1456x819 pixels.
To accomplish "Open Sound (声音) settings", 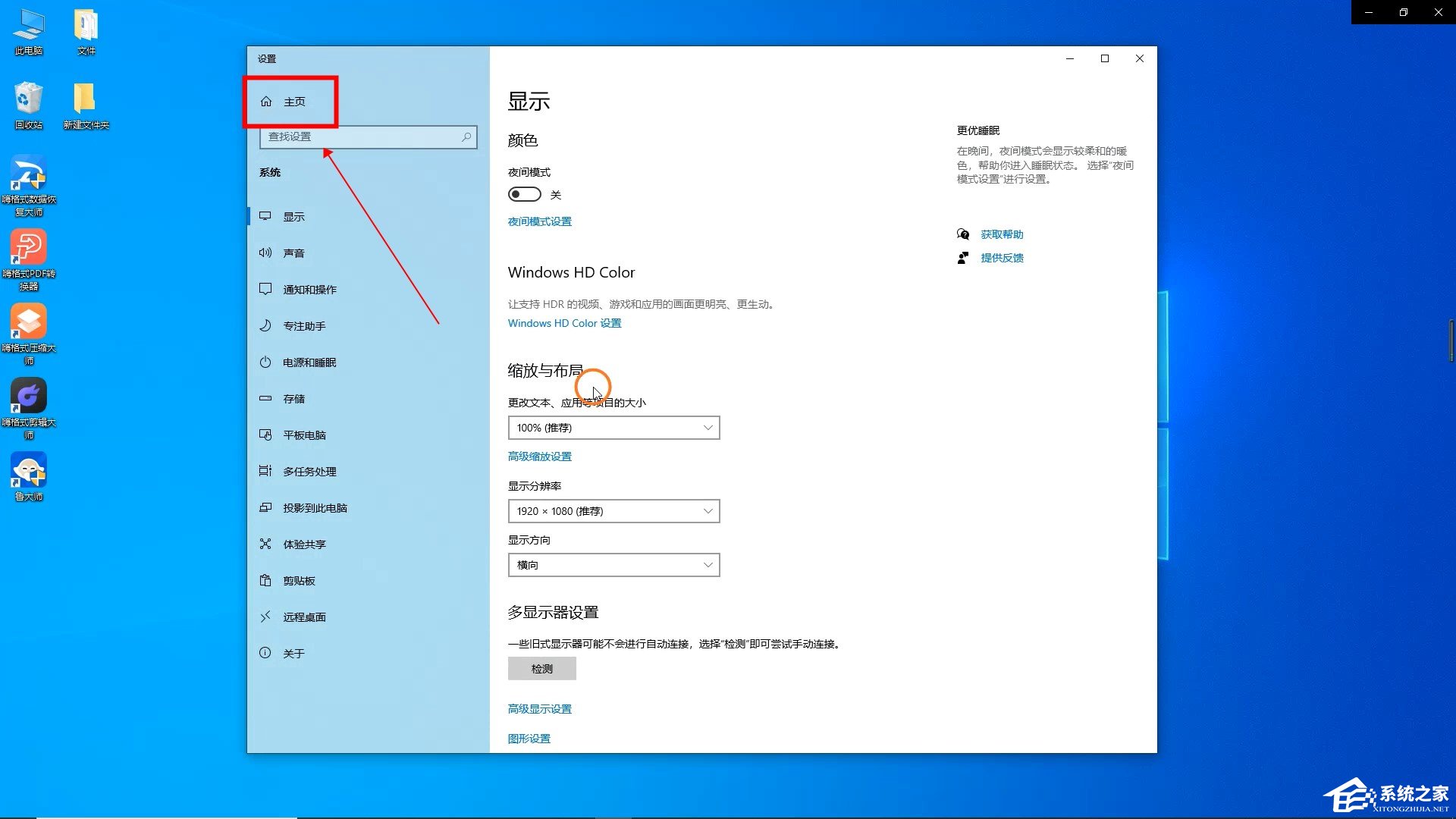I will [x=293, y=253].
